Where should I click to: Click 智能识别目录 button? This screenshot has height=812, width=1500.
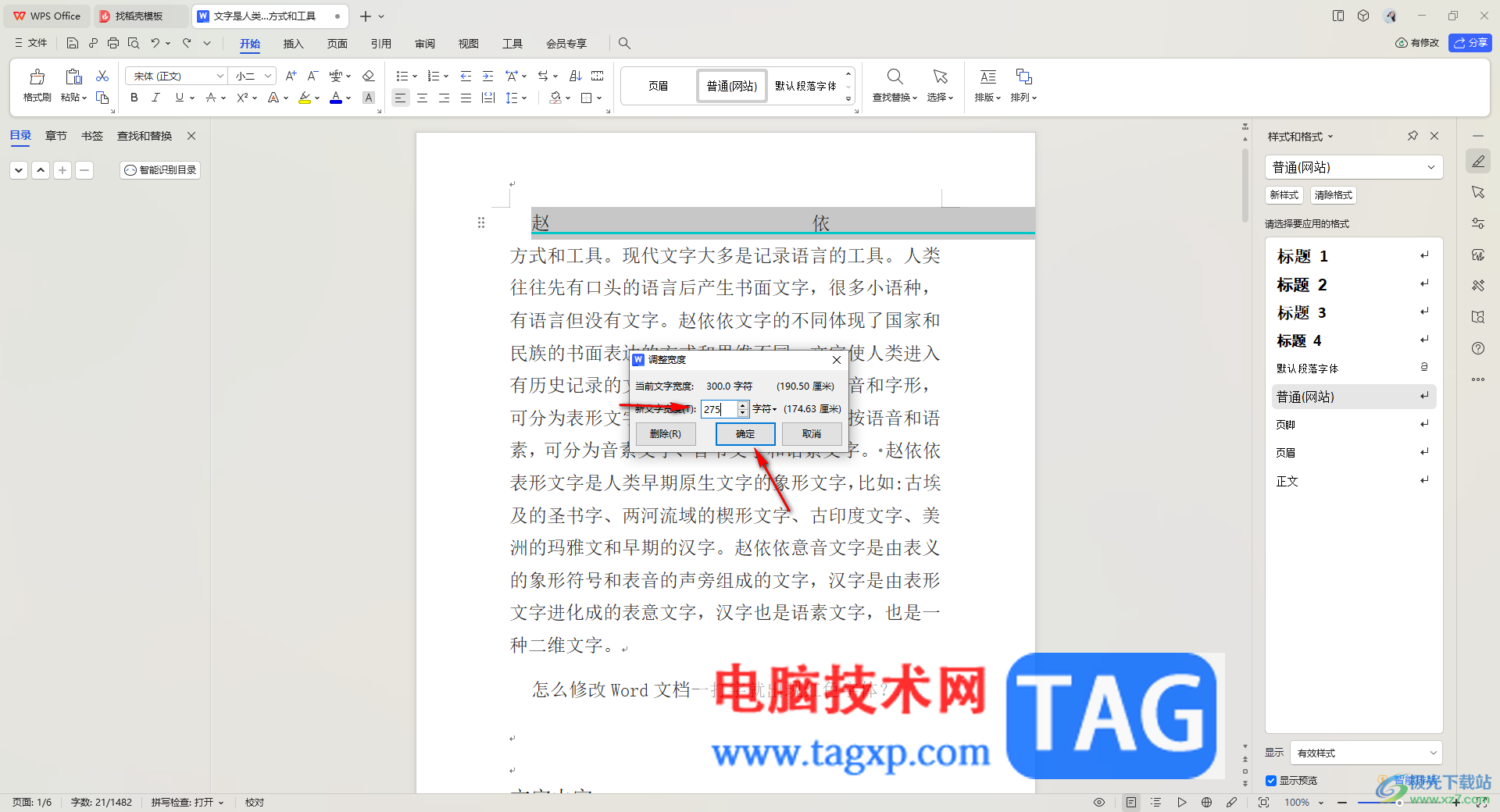click(160, 170)
